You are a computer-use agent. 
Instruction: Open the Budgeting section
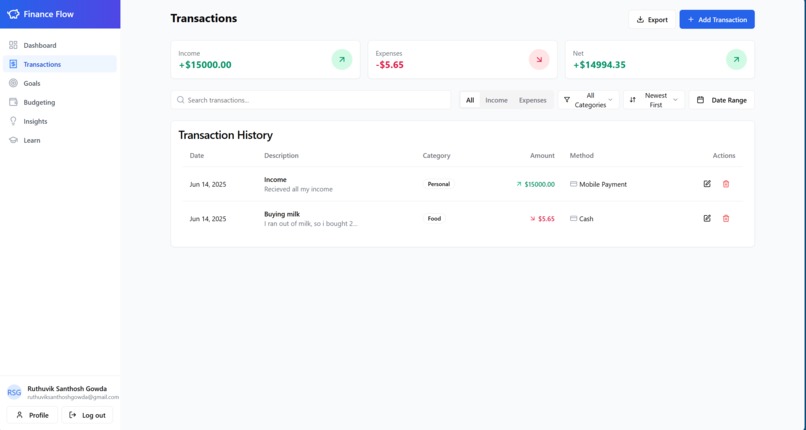click(60, 102)
